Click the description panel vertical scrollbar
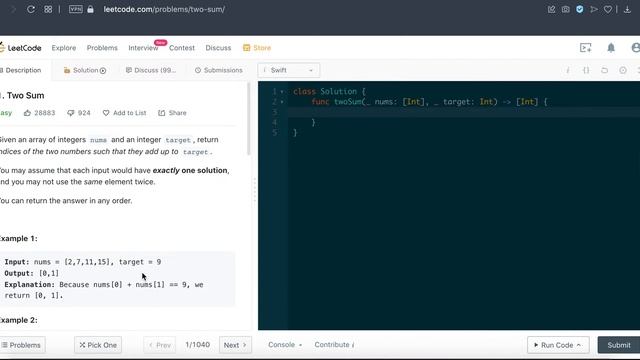640x360 pixels. coord(249,119)
